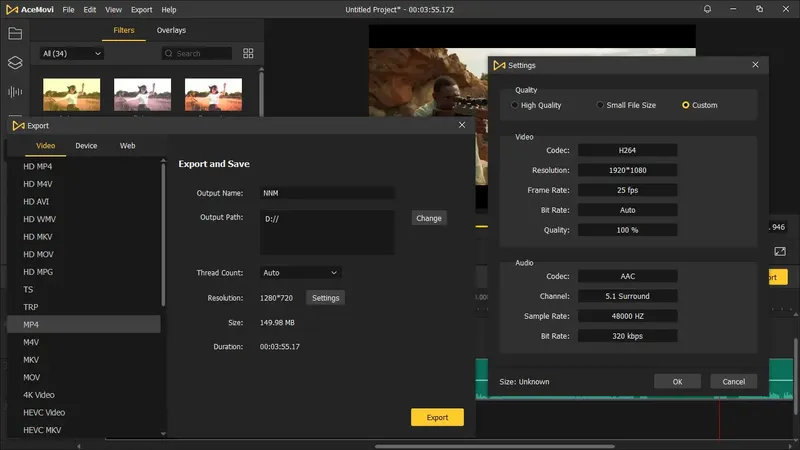800x450 pixels.
Task: Open the Overlays tab
Action: pyautogui.click(x=171, y=30)
